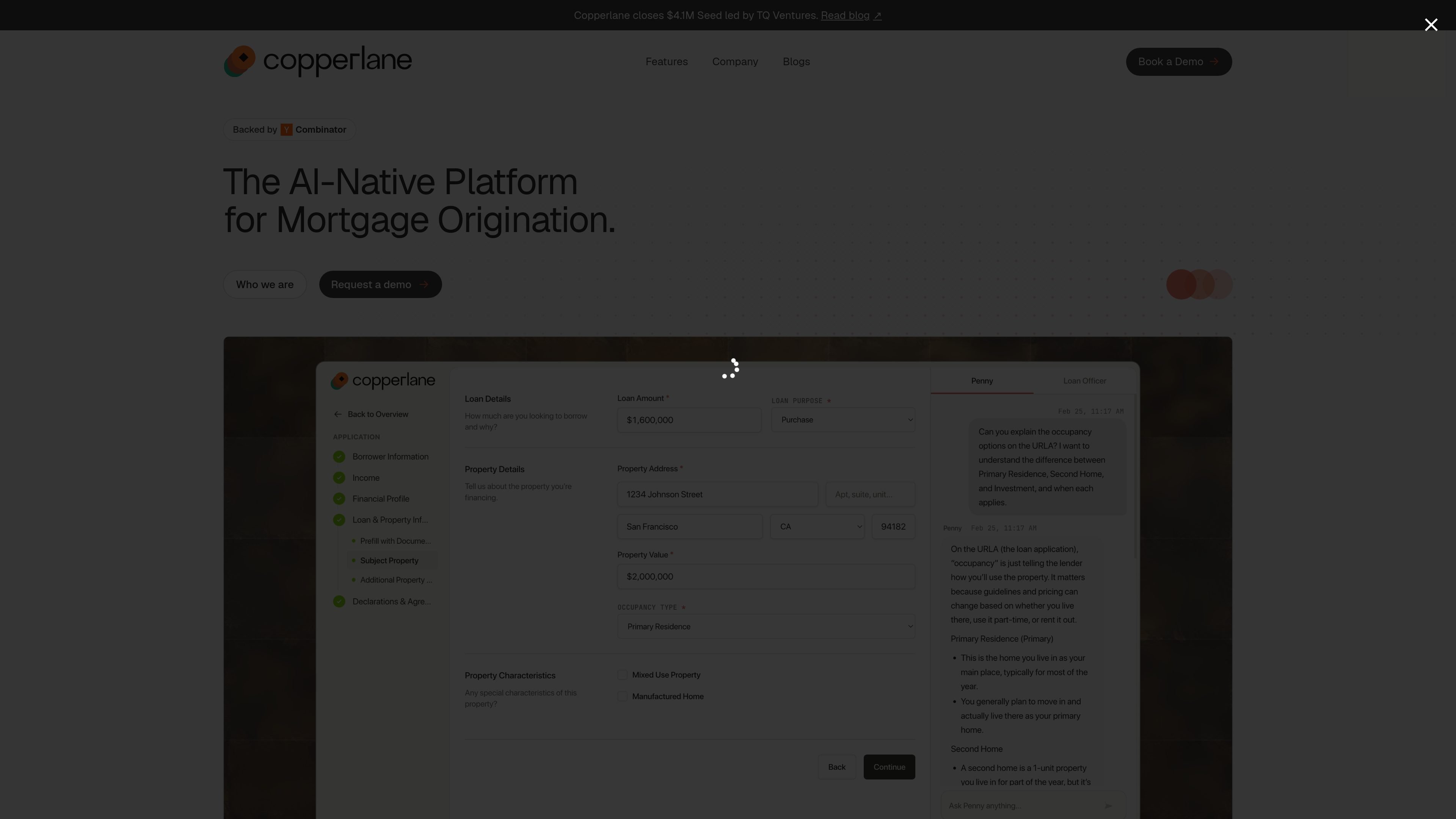Select Declarations & Agreements in sidebar
This screenshot has height=819, width=1456.
coord(391,601)
